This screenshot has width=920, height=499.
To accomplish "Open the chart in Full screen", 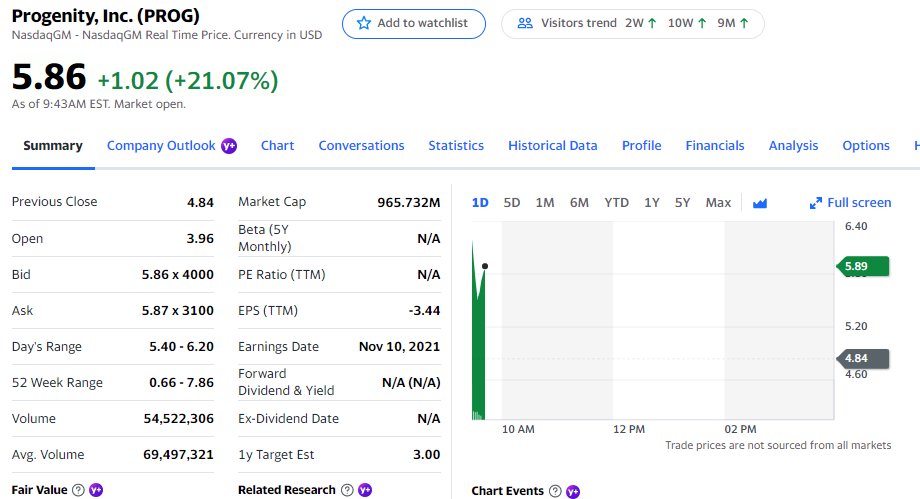I will click(850, 203).
